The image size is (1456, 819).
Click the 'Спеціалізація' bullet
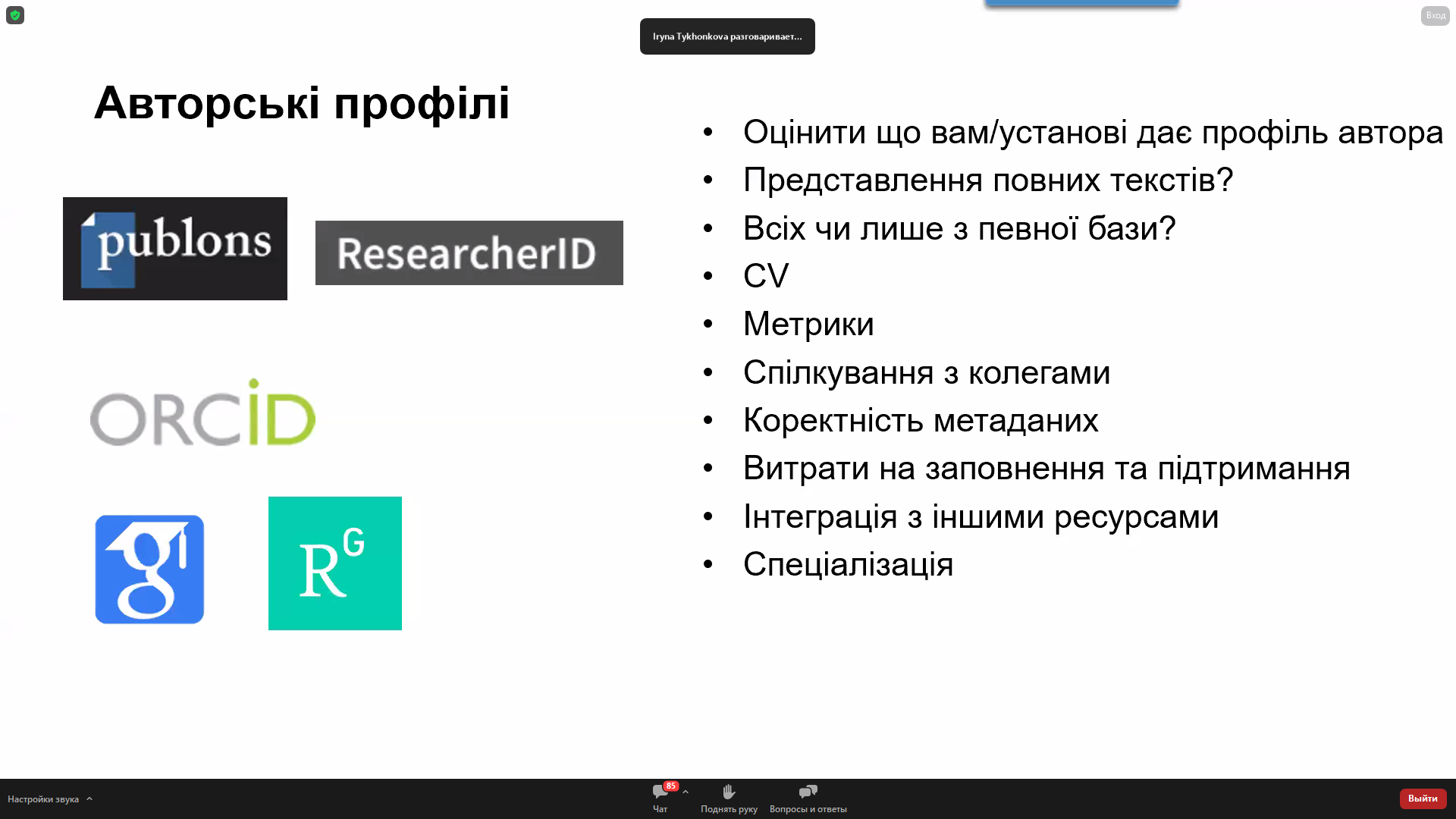point(848,564)
